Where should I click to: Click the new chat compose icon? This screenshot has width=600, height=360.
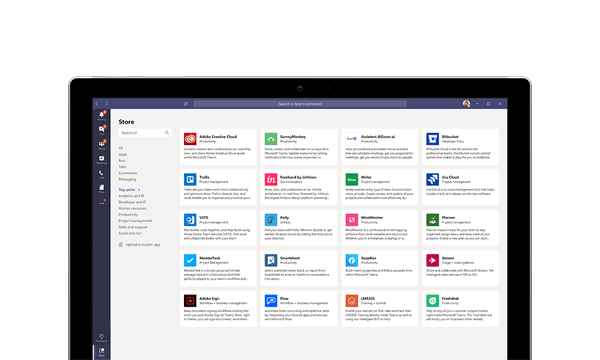coord(186,104)
